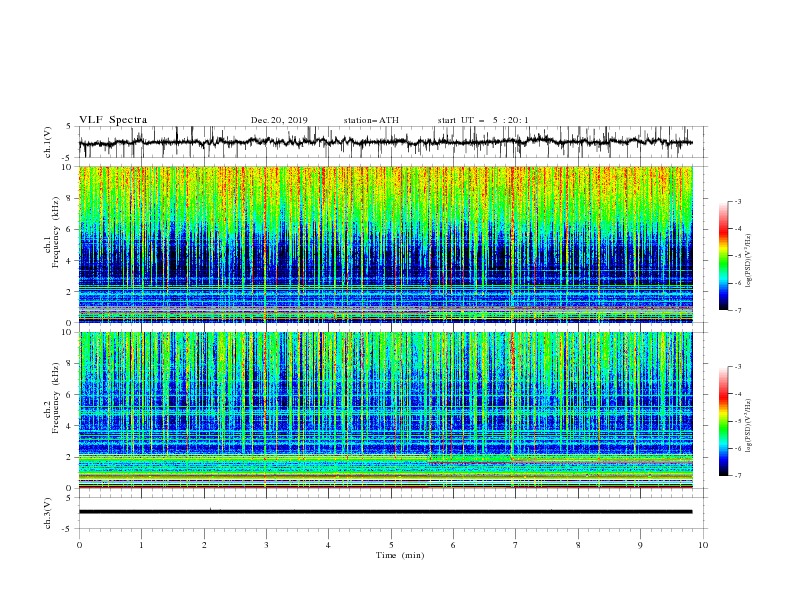The image size is (792, 612).
Task: Click the time axis tick label '5'
Action: (391, 545)
